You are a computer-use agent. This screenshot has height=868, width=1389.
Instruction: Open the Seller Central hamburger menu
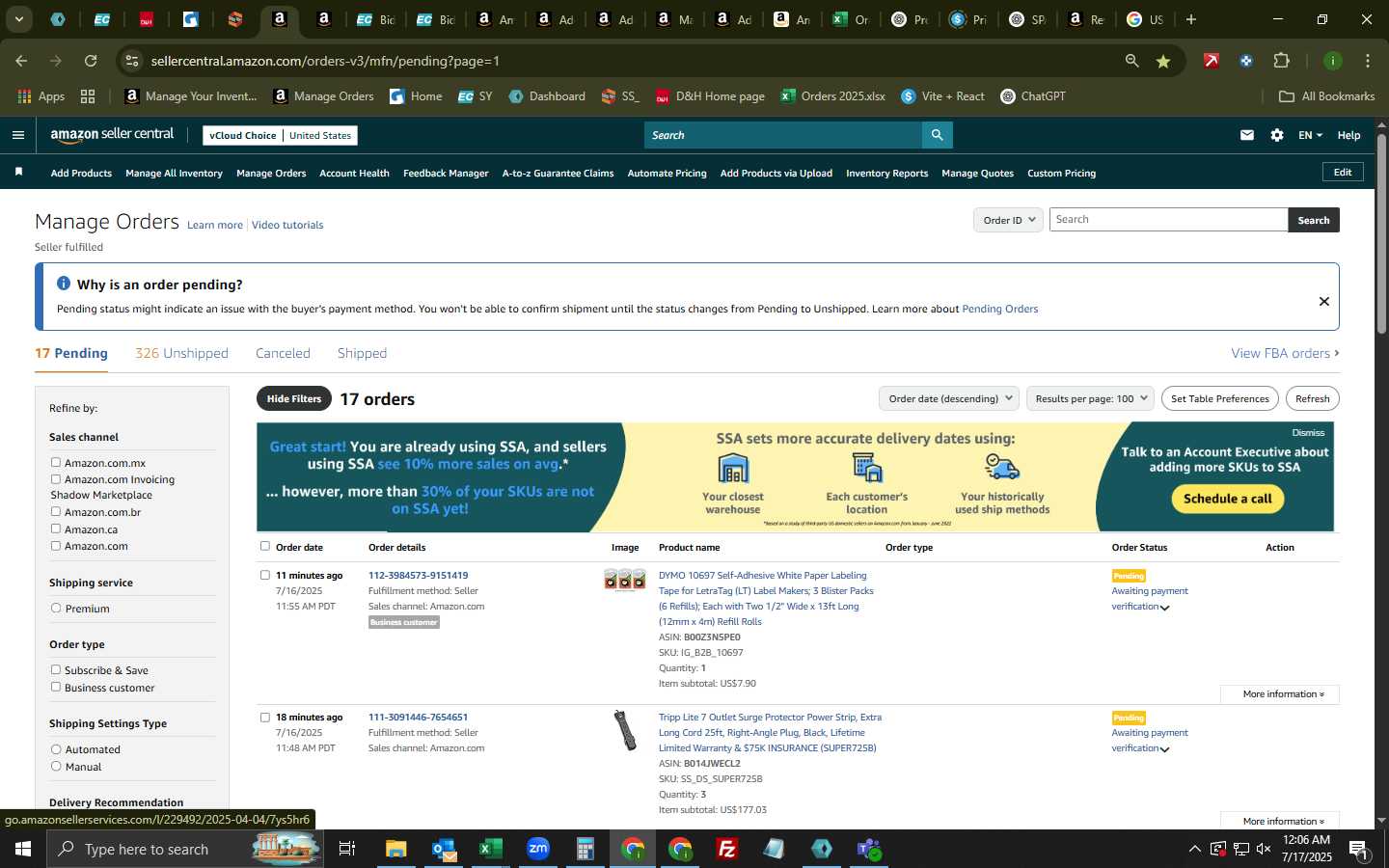tap(17, 135)
